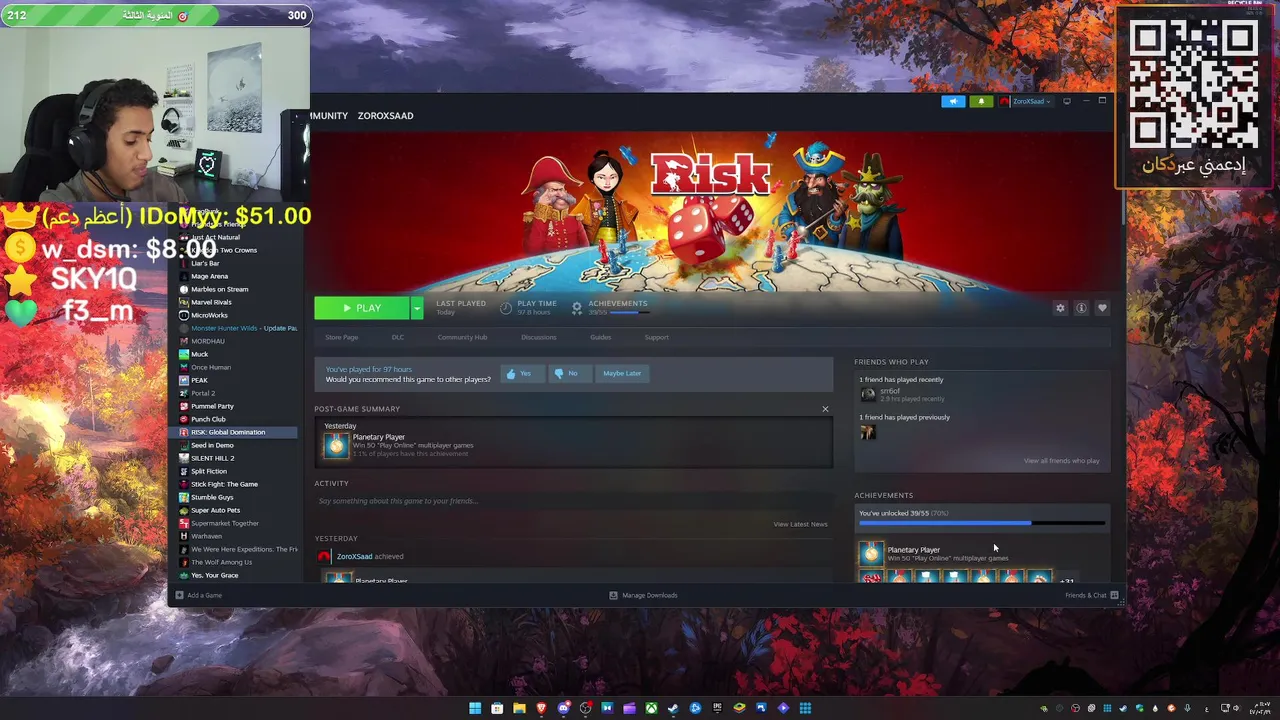Open the Guides tab
Image resolution: width=1280 pixels, height=720 pixels.
click(600, 337)
